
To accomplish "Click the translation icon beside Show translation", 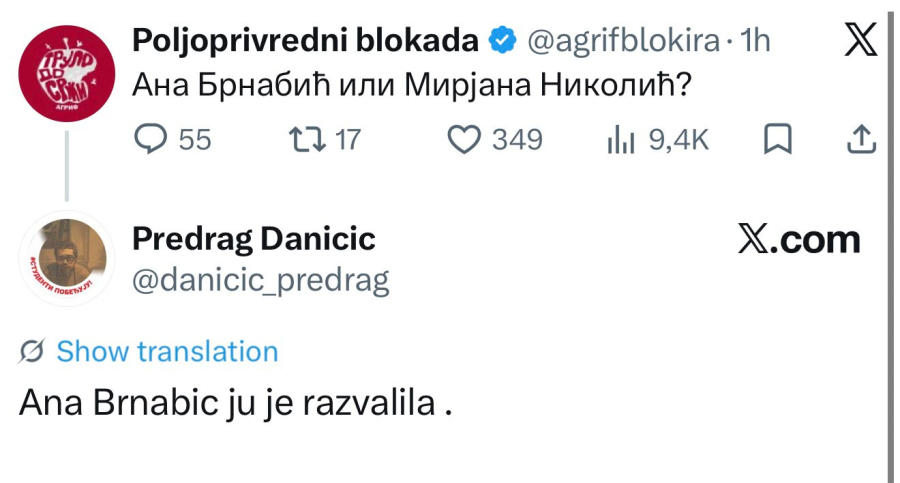I will click(32, 351).
